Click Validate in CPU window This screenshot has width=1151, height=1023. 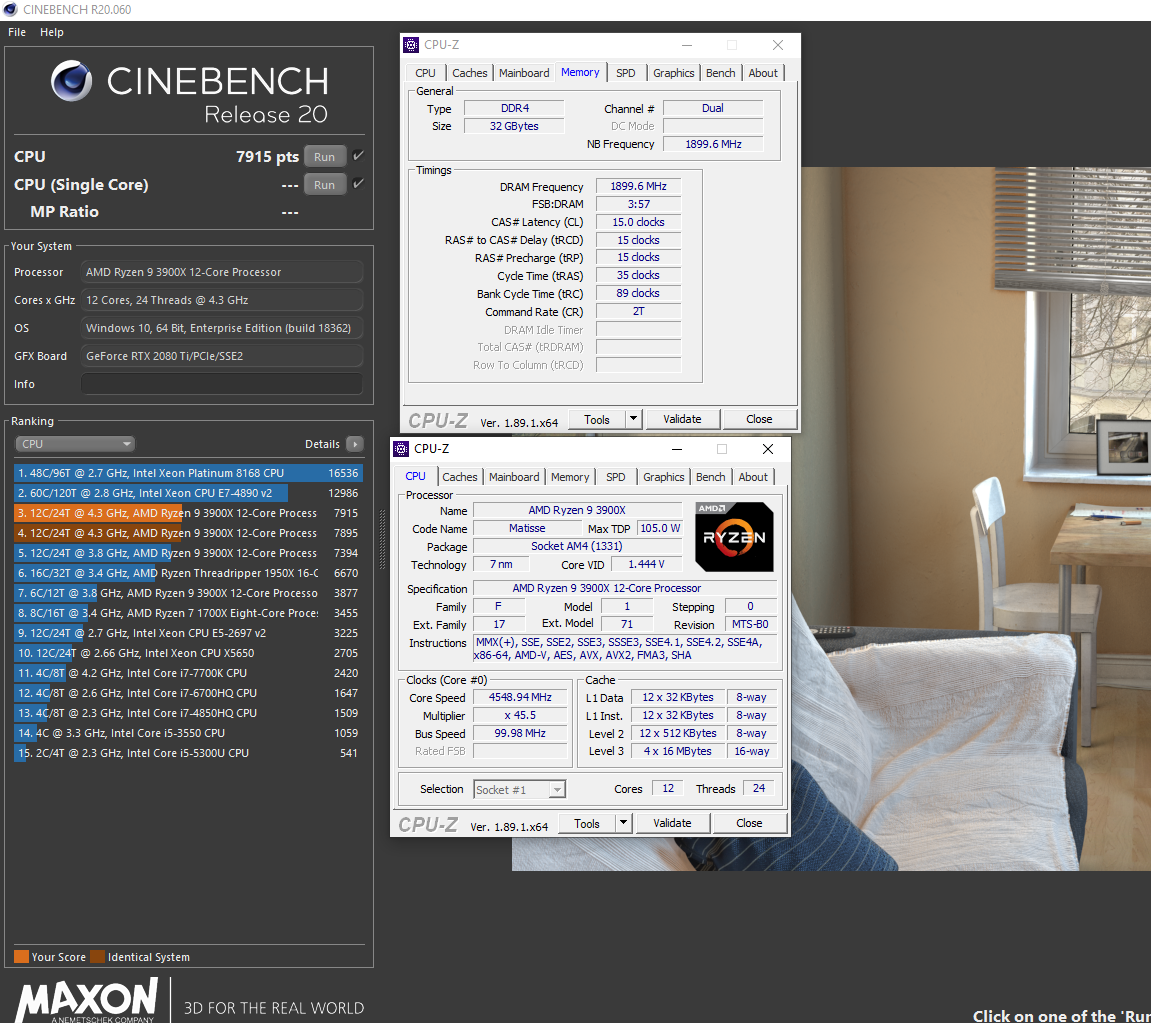click(x=672, y=823)
